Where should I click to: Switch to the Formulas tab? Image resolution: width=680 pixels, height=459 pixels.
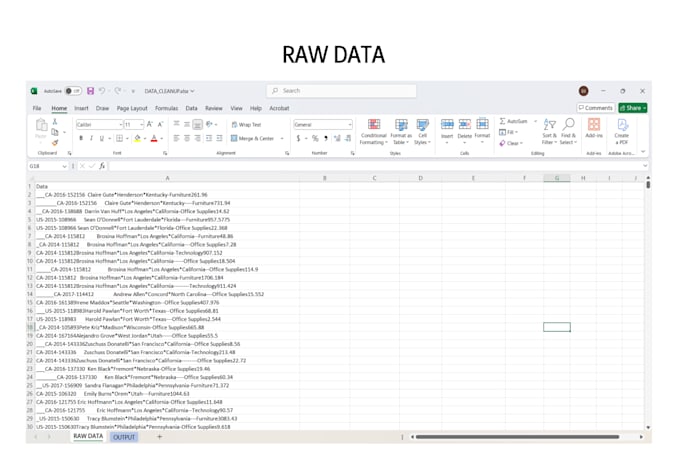coord(167,108)
